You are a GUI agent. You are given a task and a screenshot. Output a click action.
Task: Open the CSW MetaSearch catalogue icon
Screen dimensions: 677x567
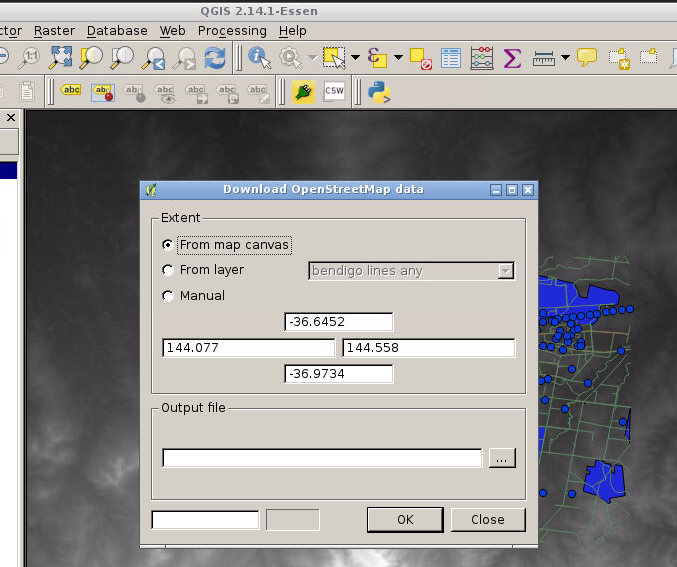334,91
